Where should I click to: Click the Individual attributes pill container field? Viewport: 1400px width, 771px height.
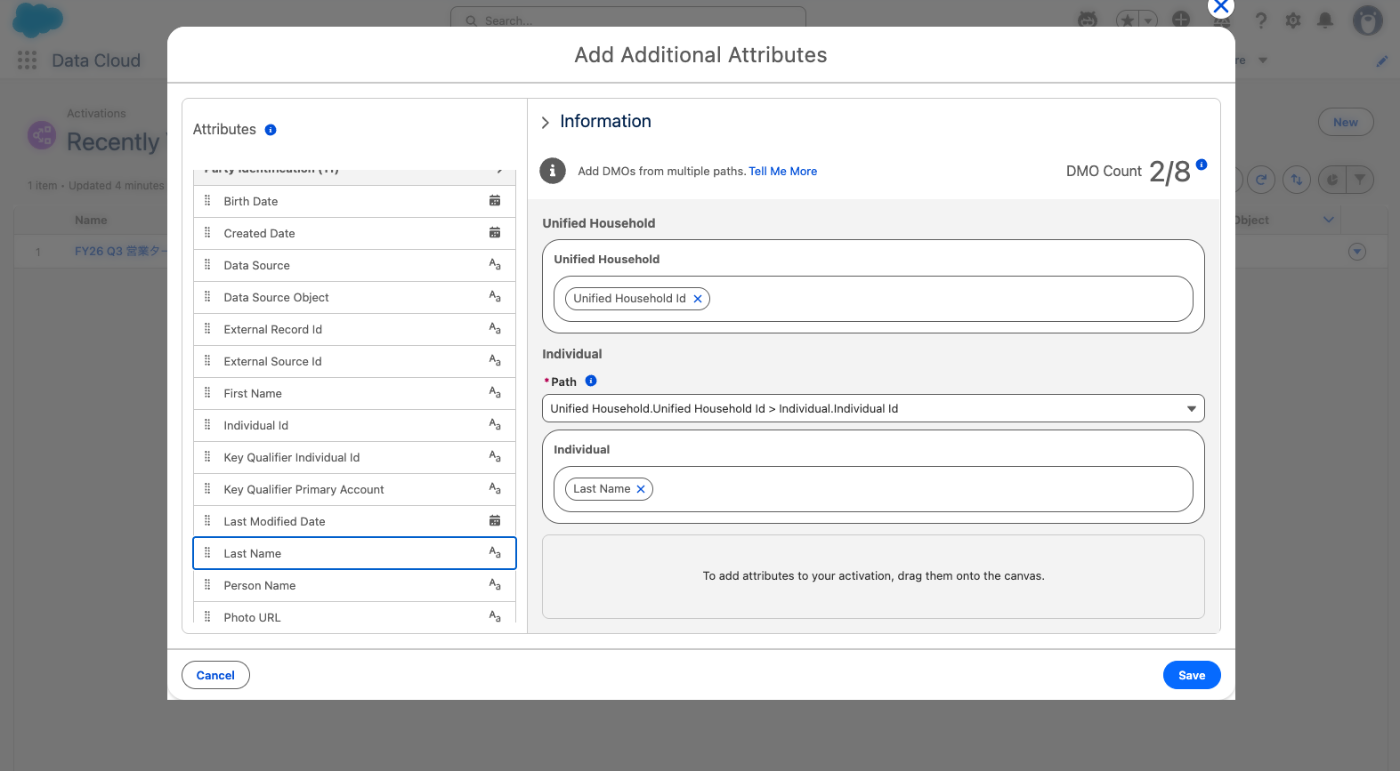click(x=920, y=489)
